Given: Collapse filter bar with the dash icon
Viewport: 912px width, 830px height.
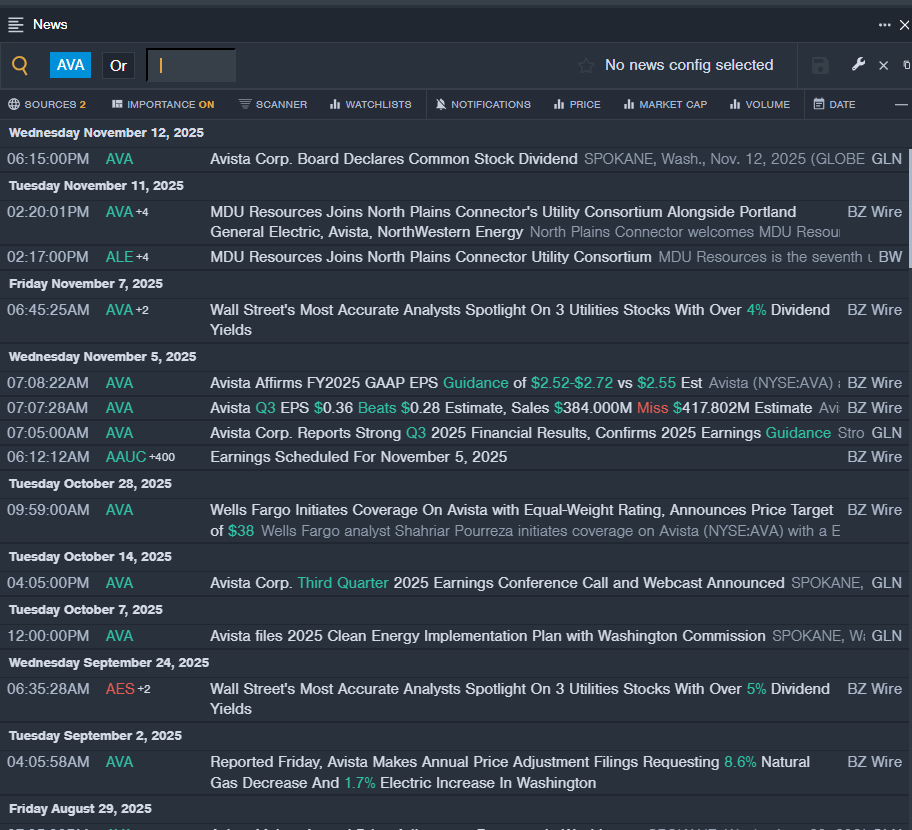Looking at the screenshot, I should [x=901, y=104].
